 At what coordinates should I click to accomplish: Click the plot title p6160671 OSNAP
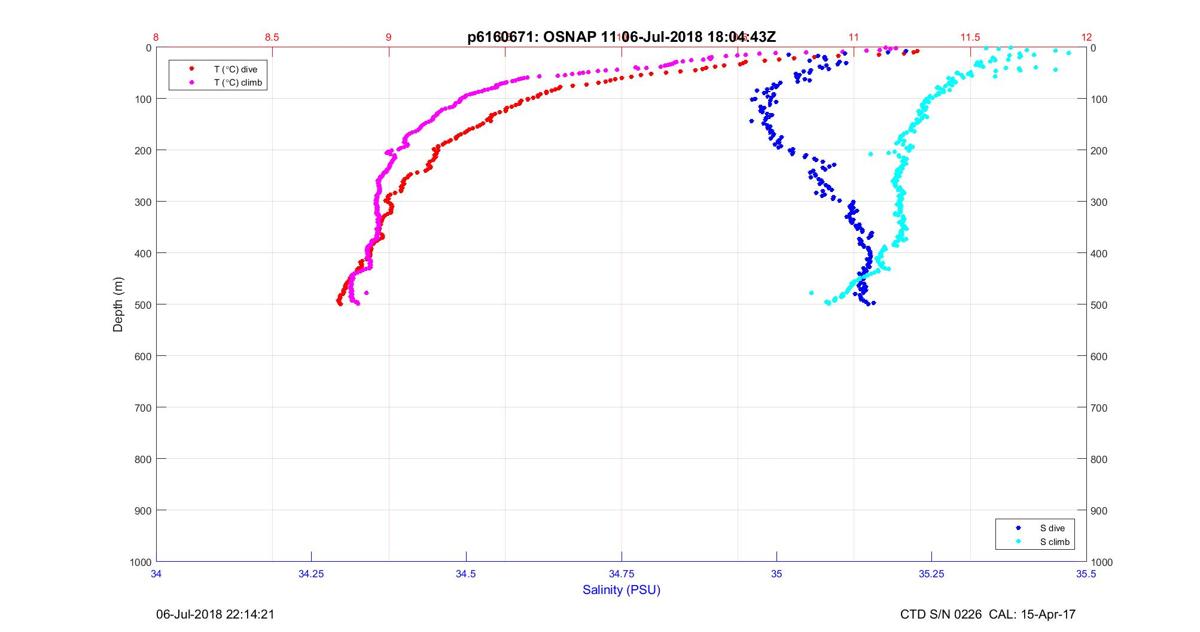pyautogui.click(x=621, y=36)
